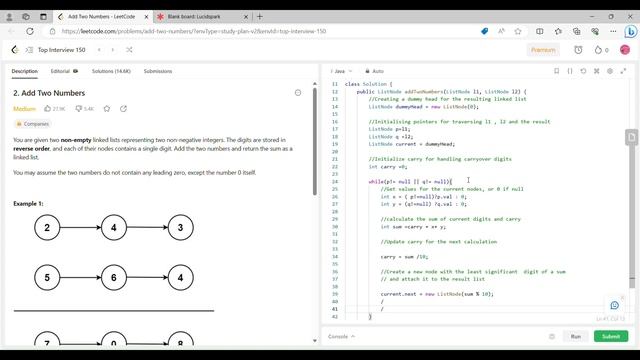Image resolution: width=640 pixels, height=360 pixels.
Task: Expand editor to fullscreen icon
Action: [623, 71]
